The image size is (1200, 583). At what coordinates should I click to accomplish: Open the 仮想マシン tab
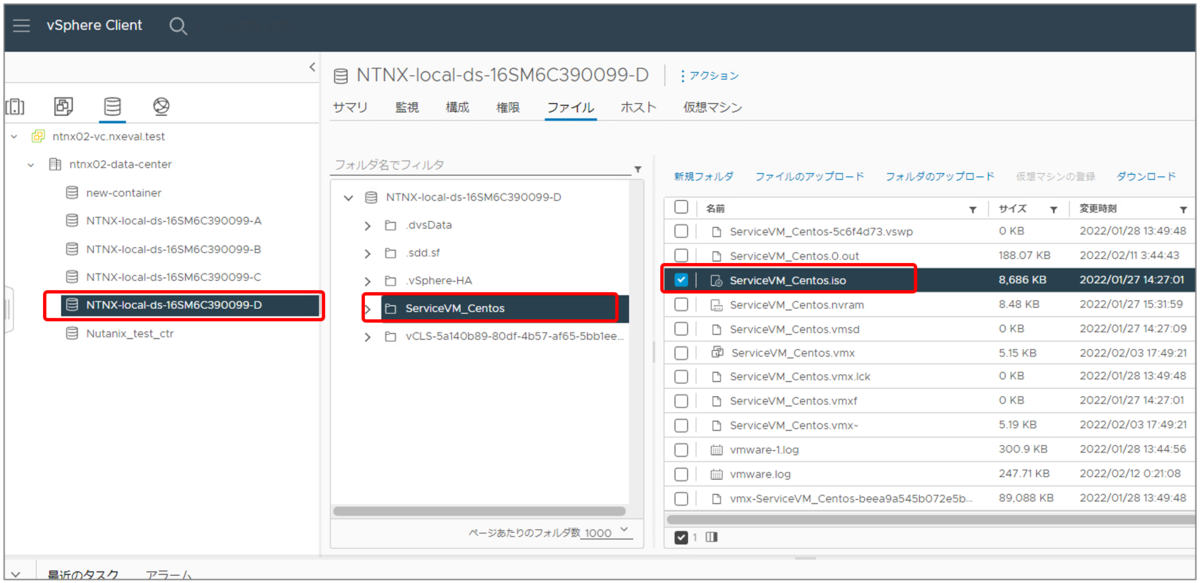pos(712,108)
